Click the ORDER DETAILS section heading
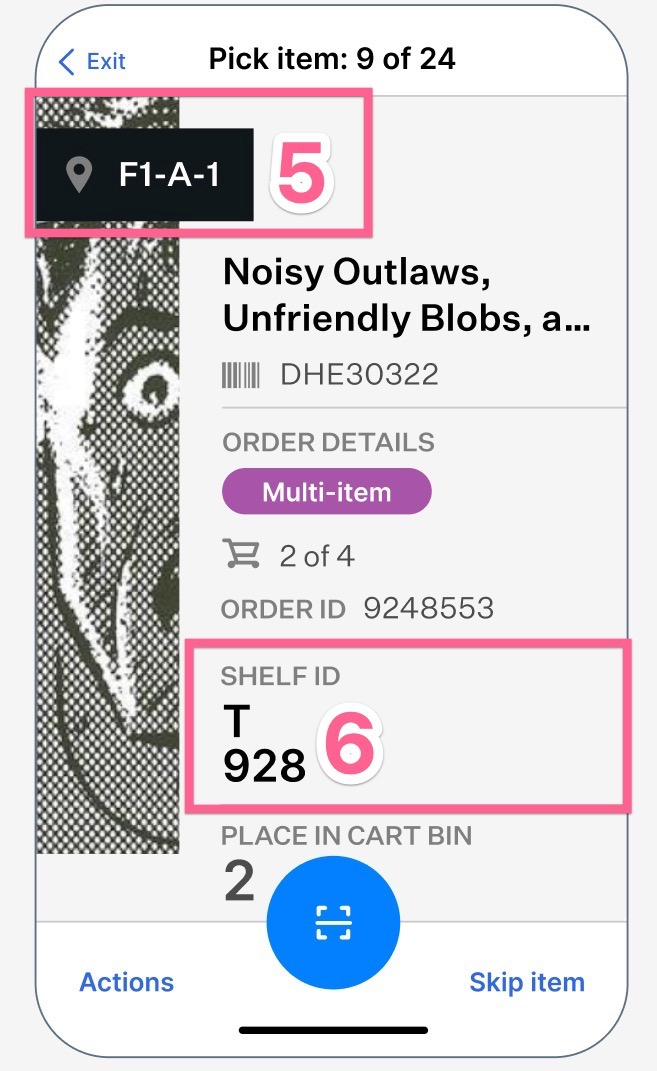Image resolution: width=657 pixels, height=1071 pixels. click(x=328, y=442)
